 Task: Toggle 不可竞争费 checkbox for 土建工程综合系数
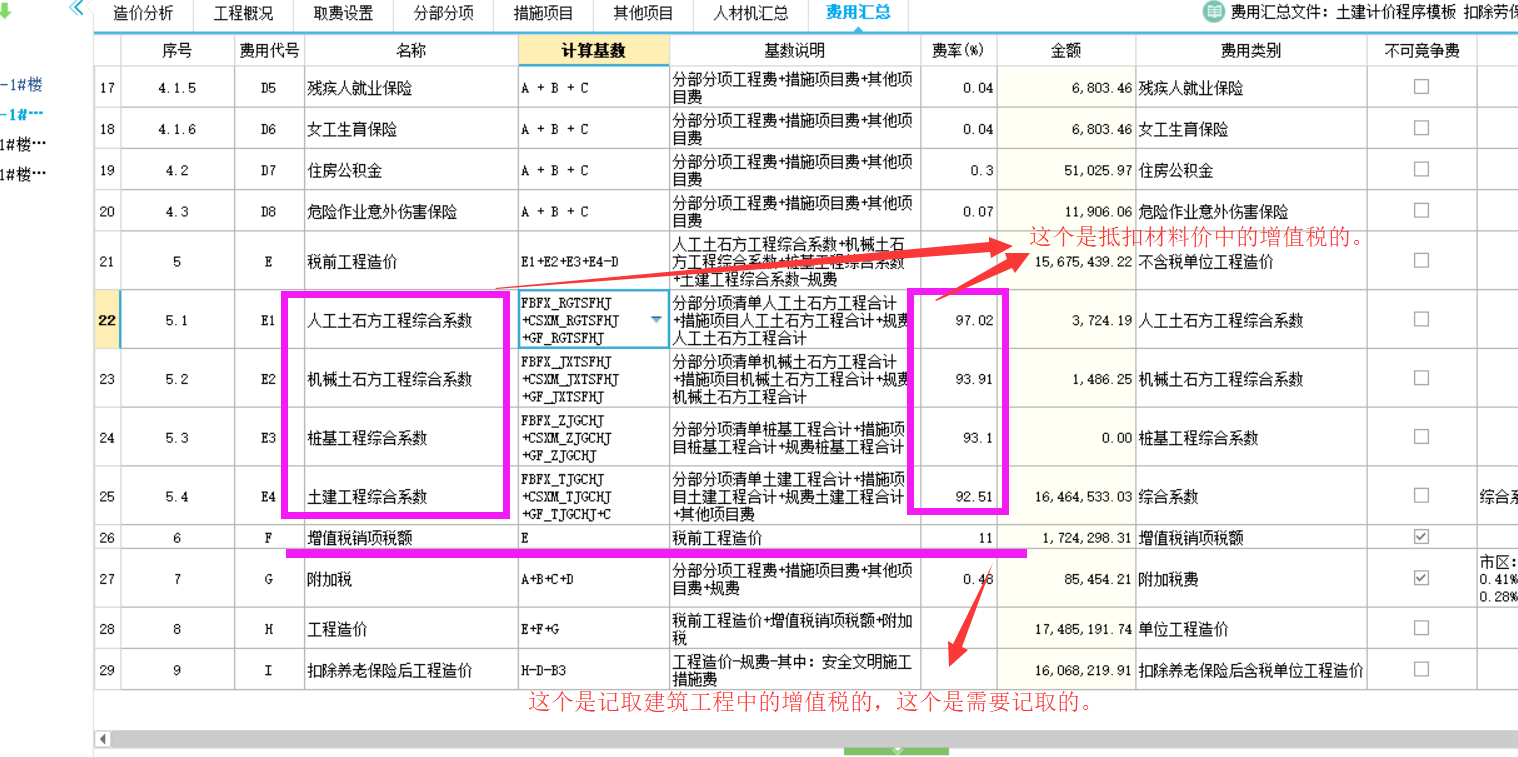point(1421,495)
